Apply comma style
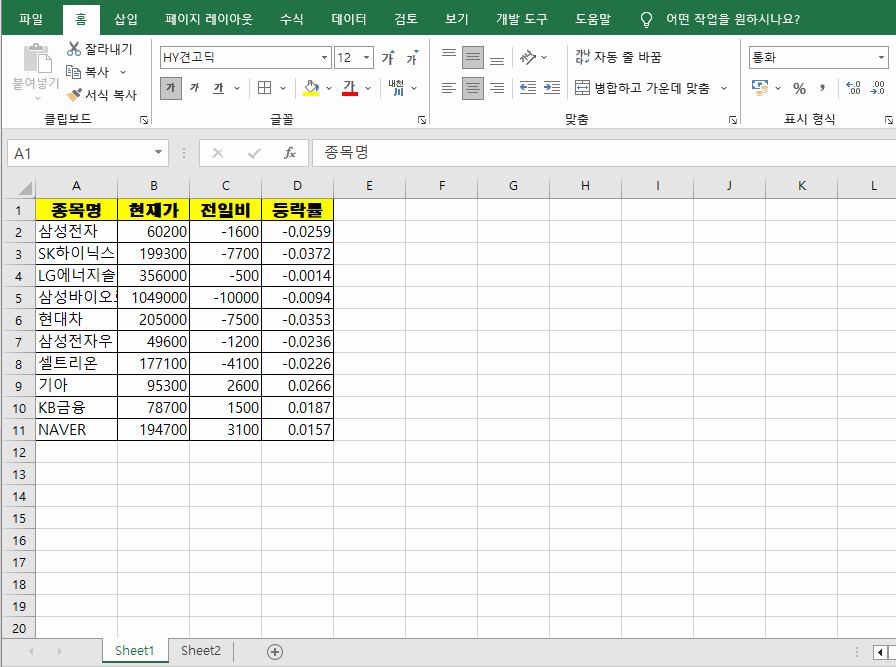Screen dimensions: 896x667 click(x=822, y=89)
